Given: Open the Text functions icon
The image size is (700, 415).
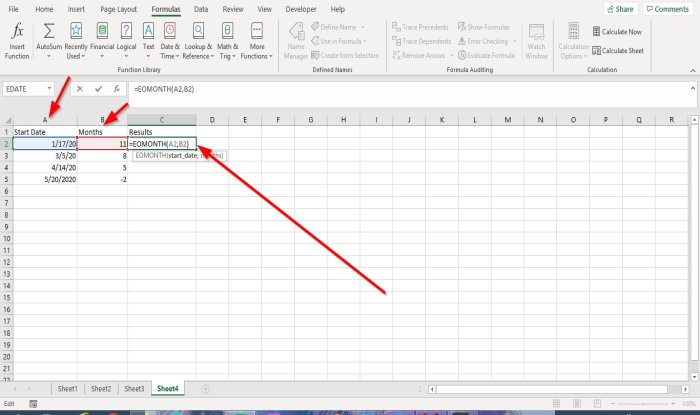Looking at the screenshot, I should [x=148, y=31].
